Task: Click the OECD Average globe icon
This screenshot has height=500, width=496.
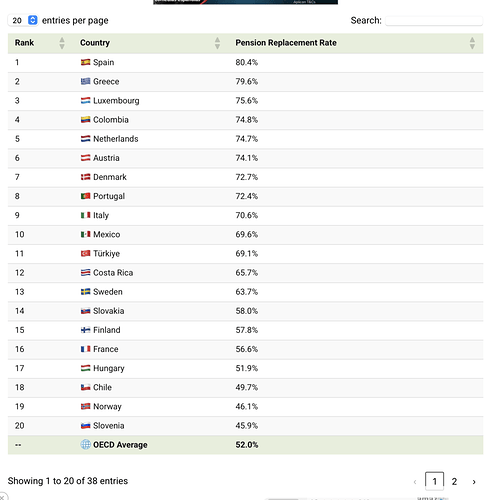Action: 85,444
